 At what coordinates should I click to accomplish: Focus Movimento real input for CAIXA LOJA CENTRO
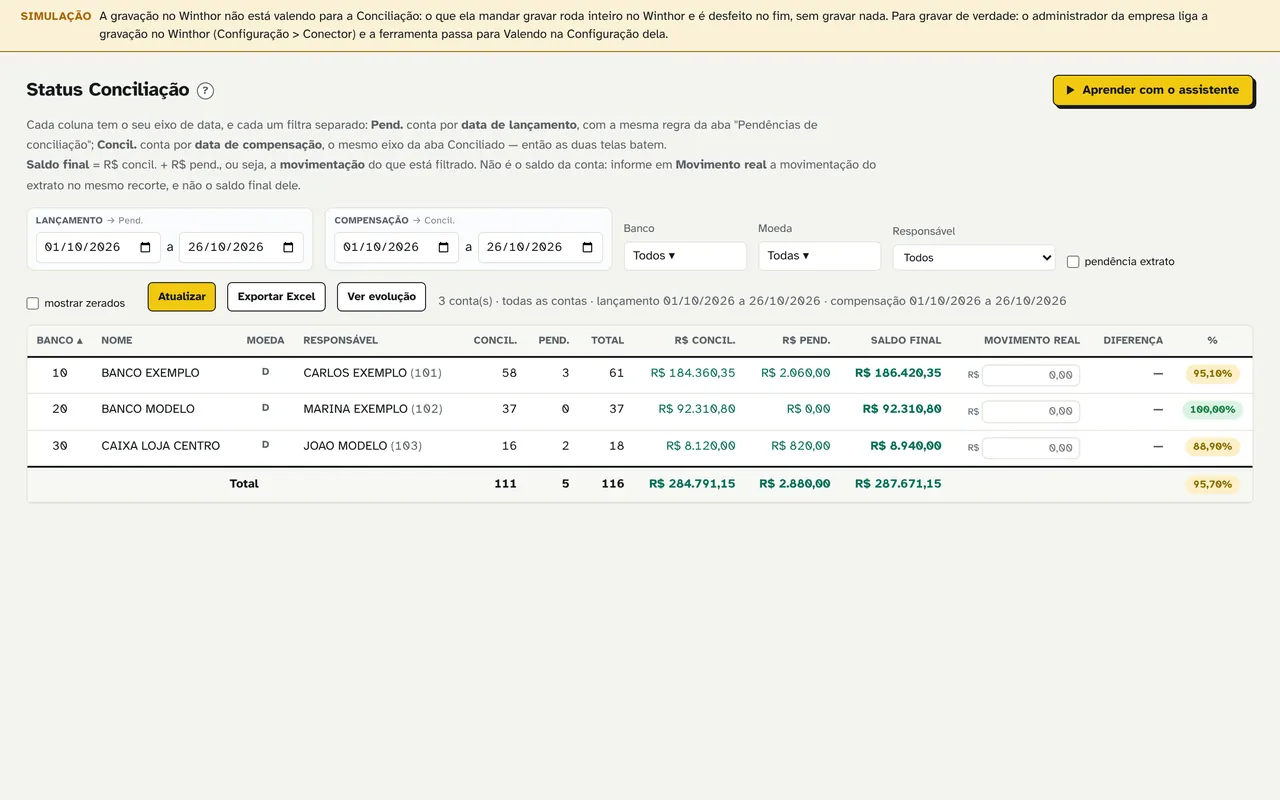pos(1031,448)
